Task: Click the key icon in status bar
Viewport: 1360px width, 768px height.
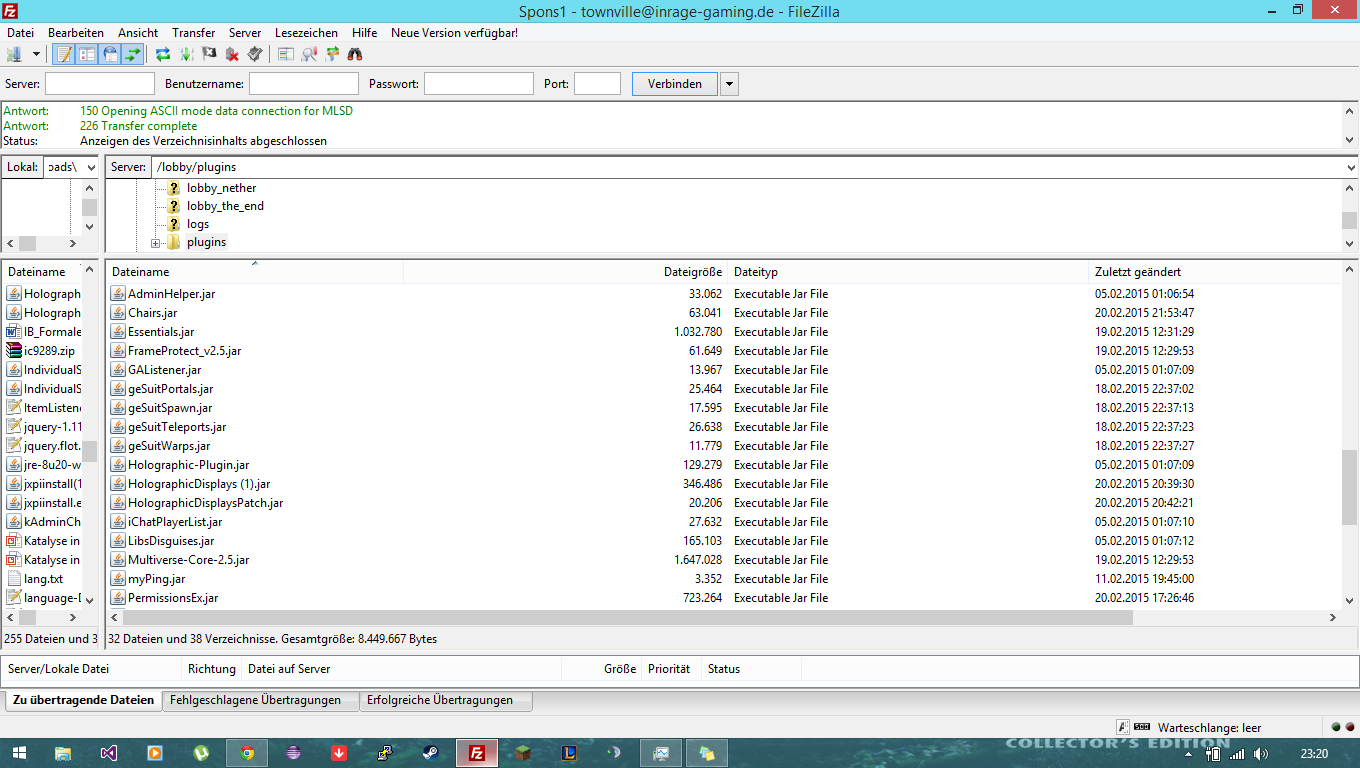Action: click(x=1124, y=727)
